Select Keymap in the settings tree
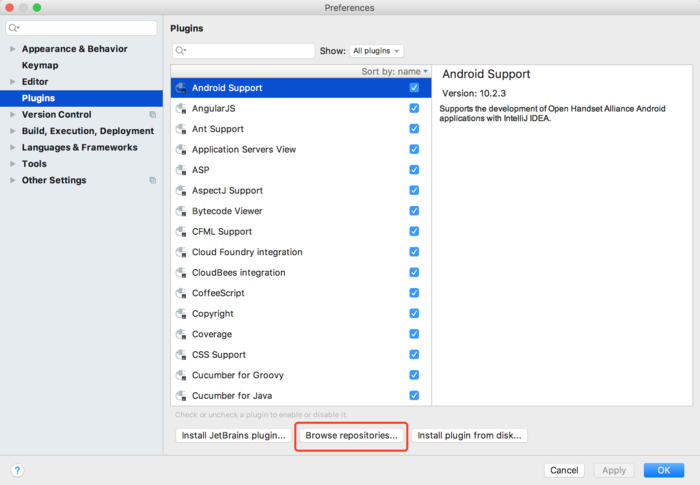This screenshot has width=700, height=485. coord(40,65)
